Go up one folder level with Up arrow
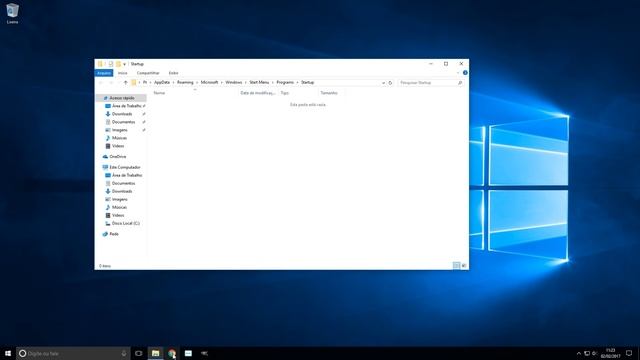This screenshot has width=640, height=360. click(125, 83)
